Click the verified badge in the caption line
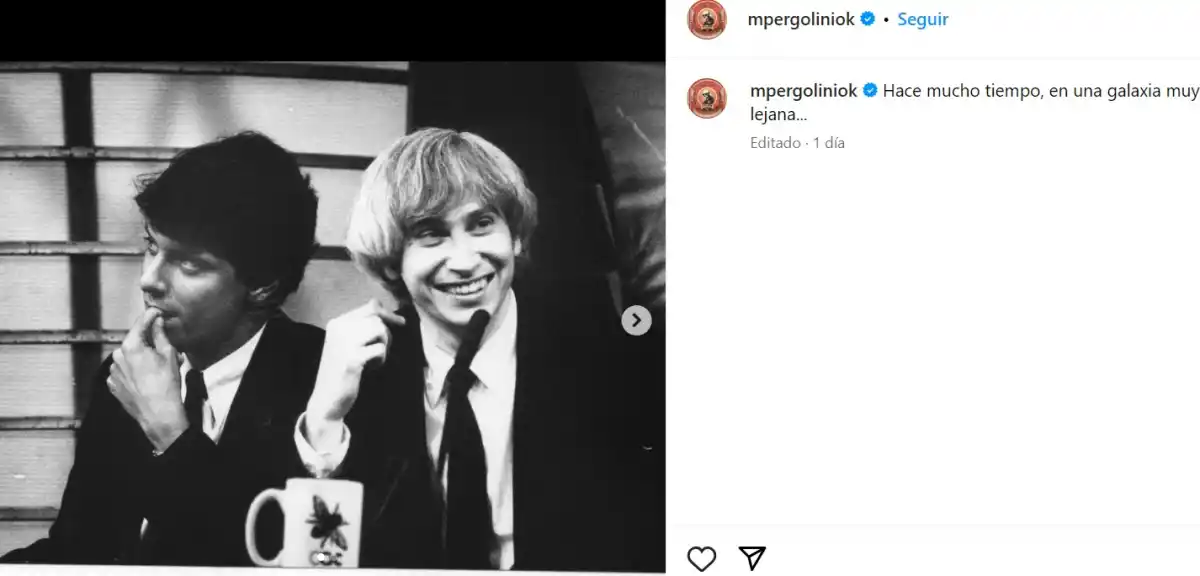 (x=869, y=90)
